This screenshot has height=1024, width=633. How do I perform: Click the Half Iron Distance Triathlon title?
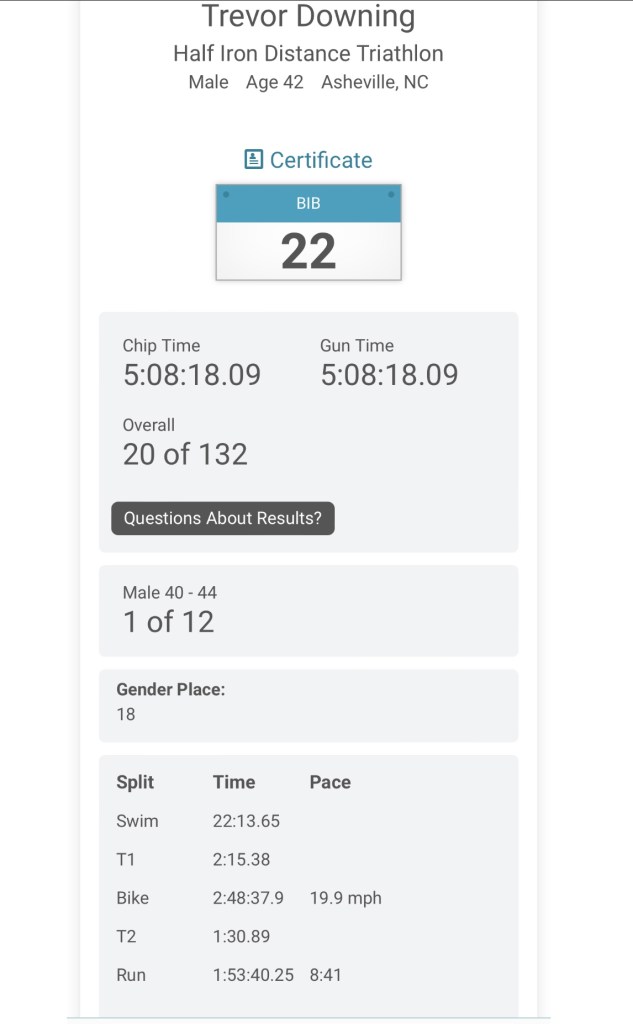click(x=308, y=53)
